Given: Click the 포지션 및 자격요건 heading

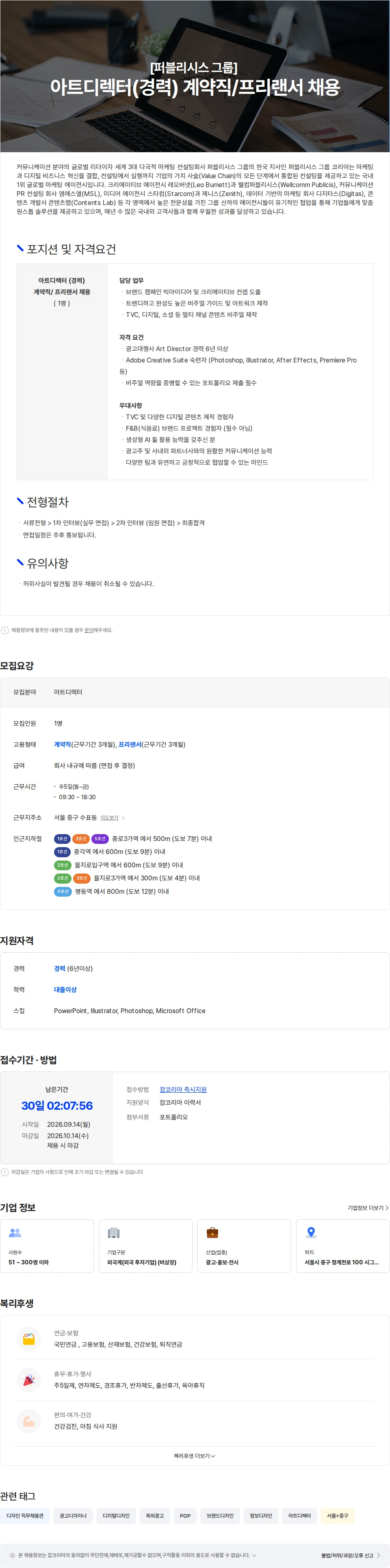Looking at the screenshot, I should coord(71,249).
